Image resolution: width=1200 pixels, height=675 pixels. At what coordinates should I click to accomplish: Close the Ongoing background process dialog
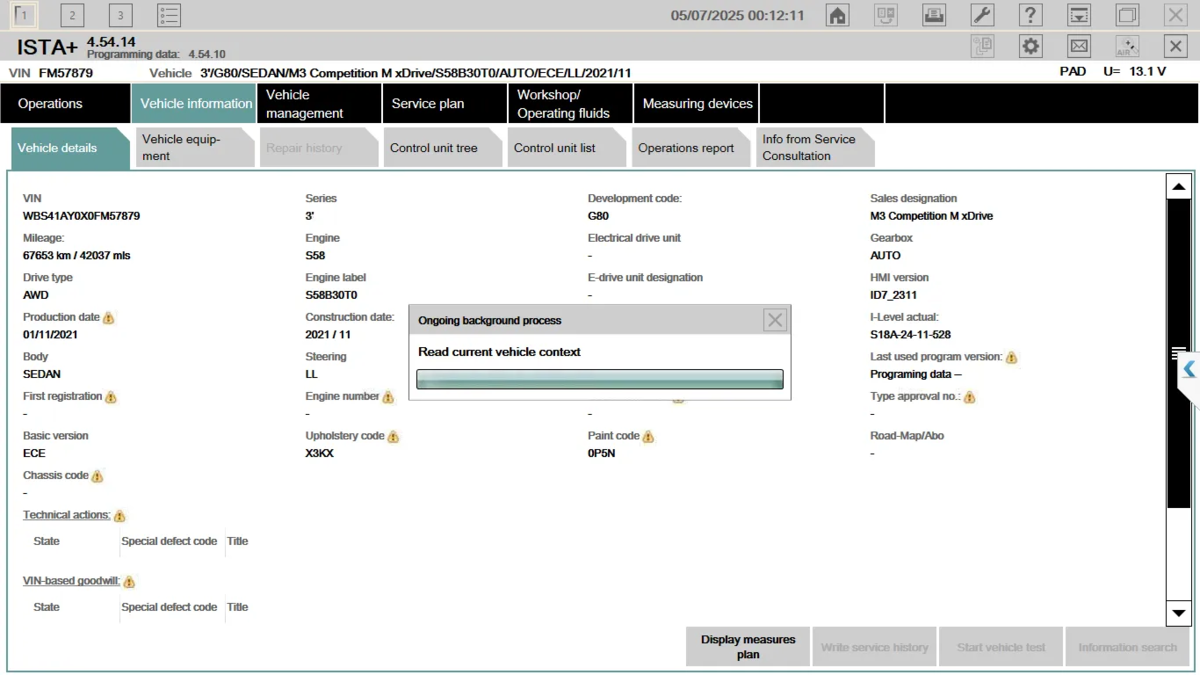click(x=774, y=320)
